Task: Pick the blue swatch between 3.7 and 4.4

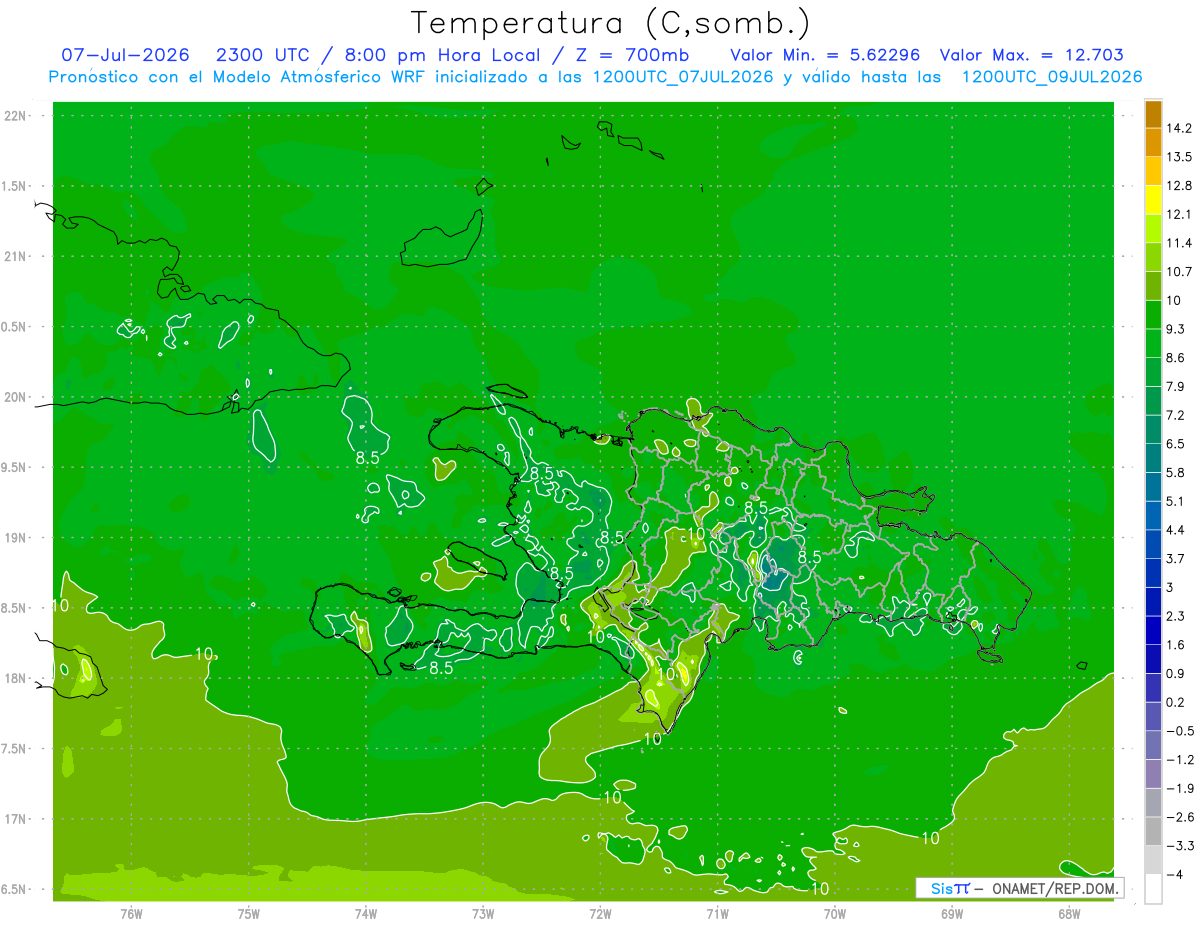Action: pyautogui.click(x=1153, y=545)
